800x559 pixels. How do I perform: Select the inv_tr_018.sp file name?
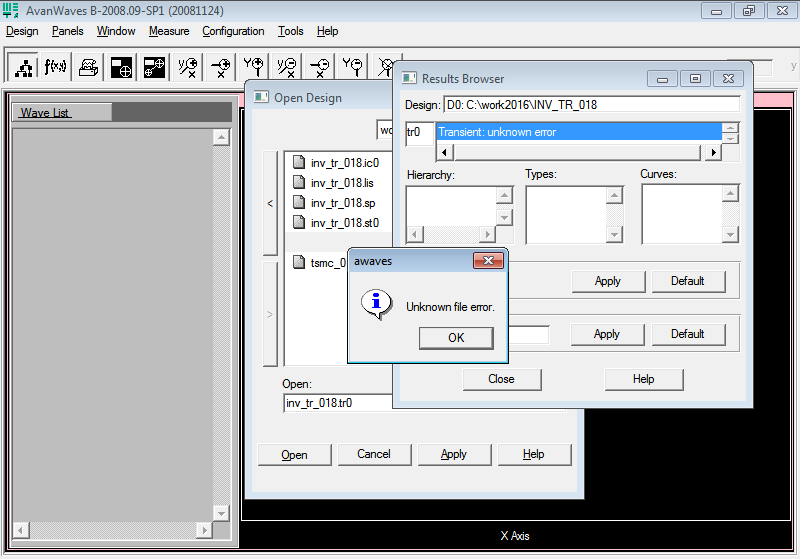(343, 203)
